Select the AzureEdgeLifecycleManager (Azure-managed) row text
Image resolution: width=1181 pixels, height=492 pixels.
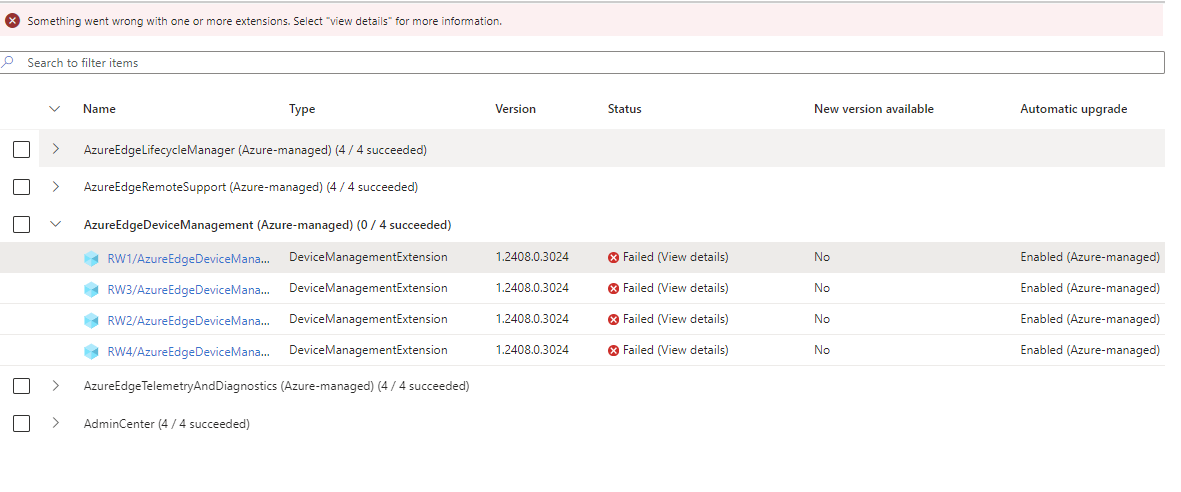point(255,150)
